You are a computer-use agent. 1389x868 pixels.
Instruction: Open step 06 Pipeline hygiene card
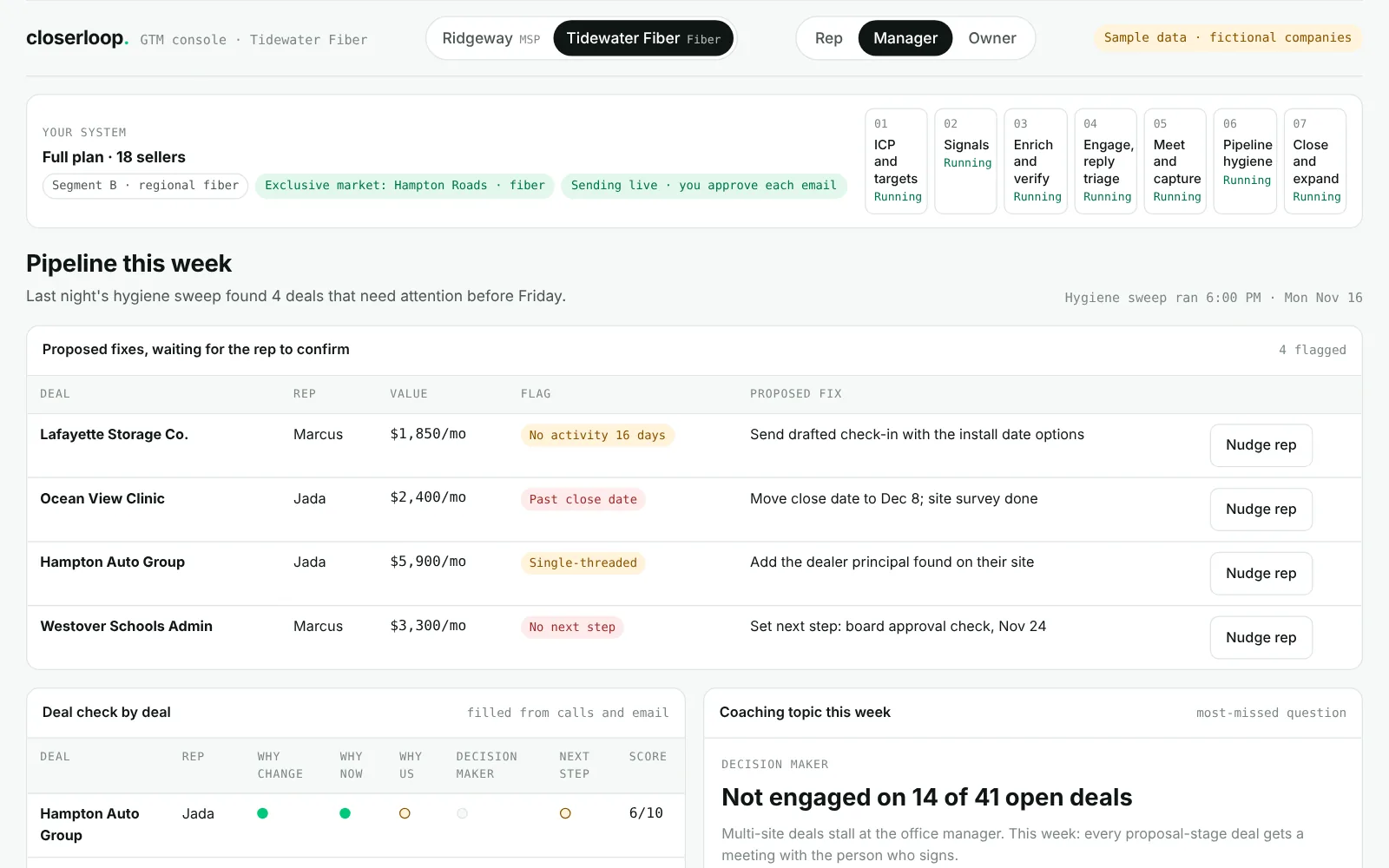[x=1245, y=161]
